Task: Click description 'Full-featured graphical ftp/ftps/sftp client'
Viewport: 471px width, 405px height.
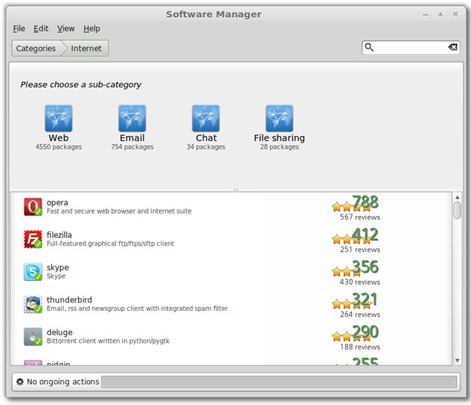Action: click(x=110, y=244)
